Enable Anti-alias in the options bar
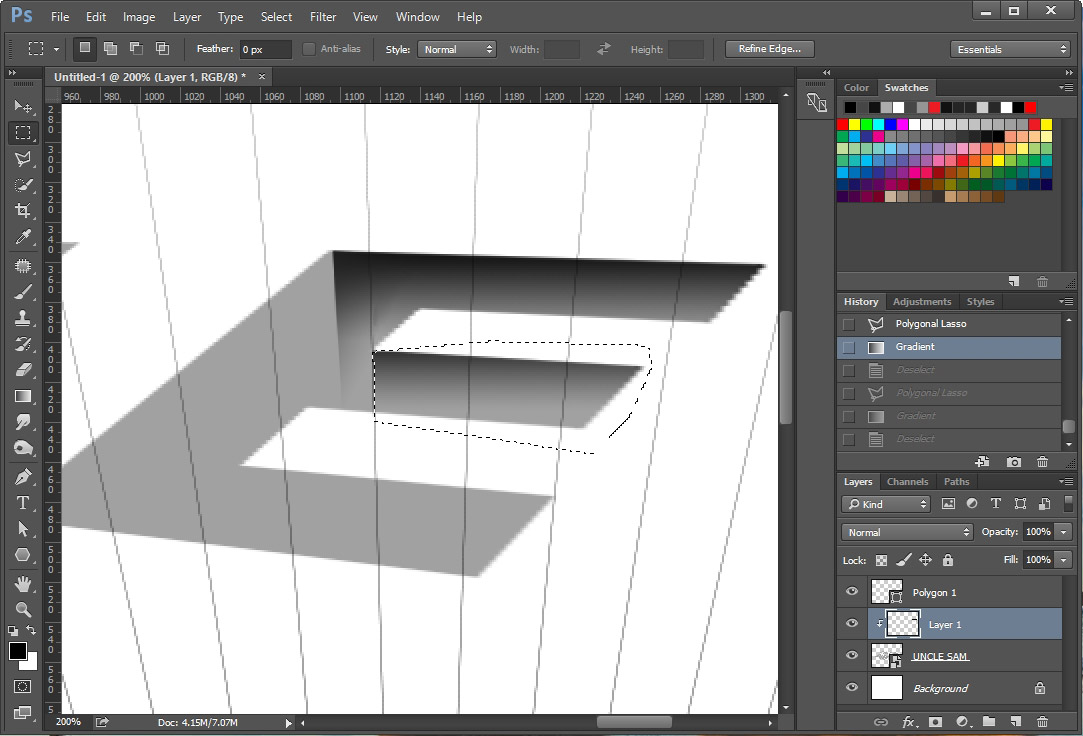Image resolution: width=1083 pixels, height=736 pixels. pyautogui.click(x=308, y=48)
